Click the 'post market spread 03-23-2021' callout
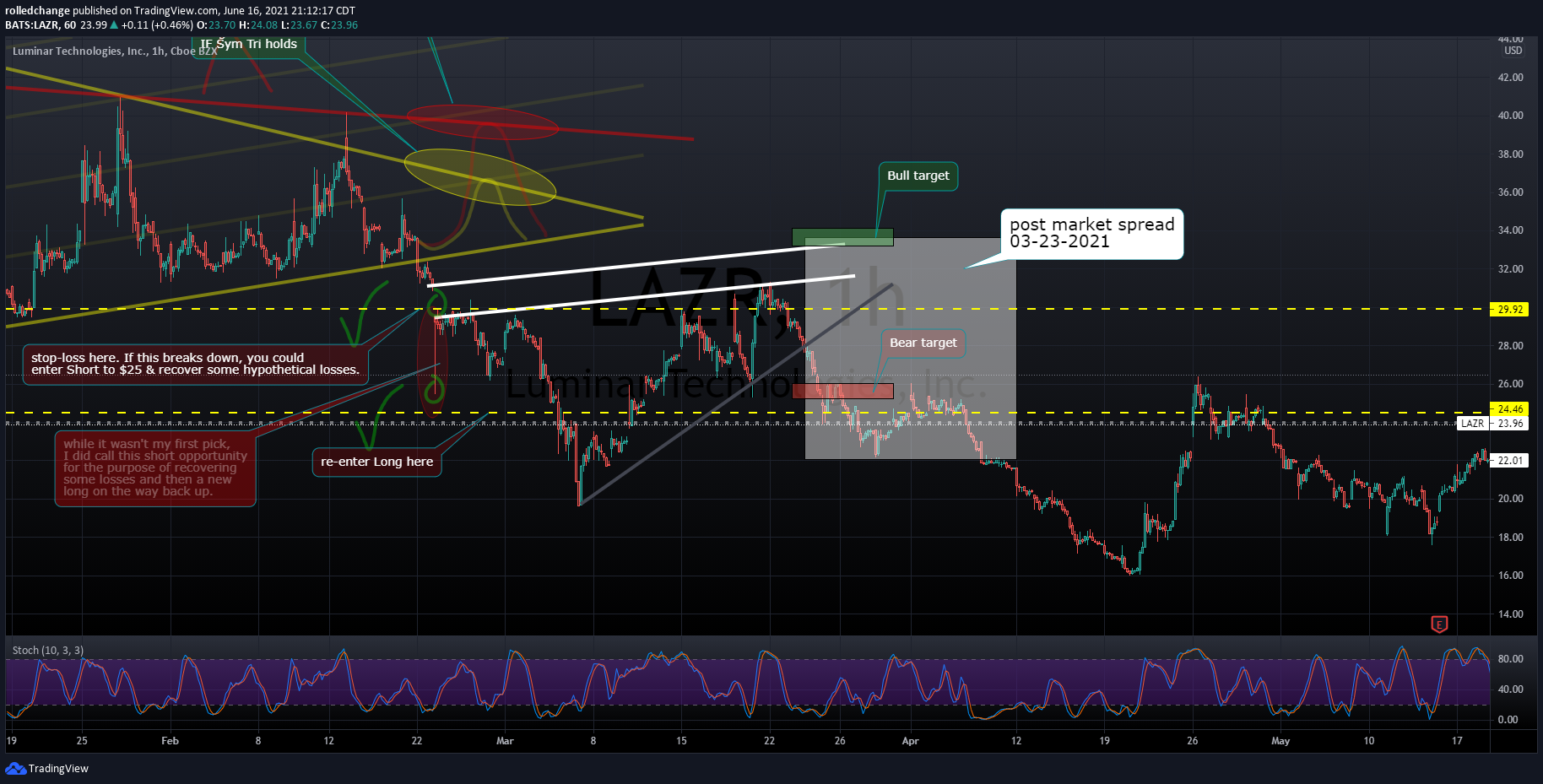 pos(1091,234)
